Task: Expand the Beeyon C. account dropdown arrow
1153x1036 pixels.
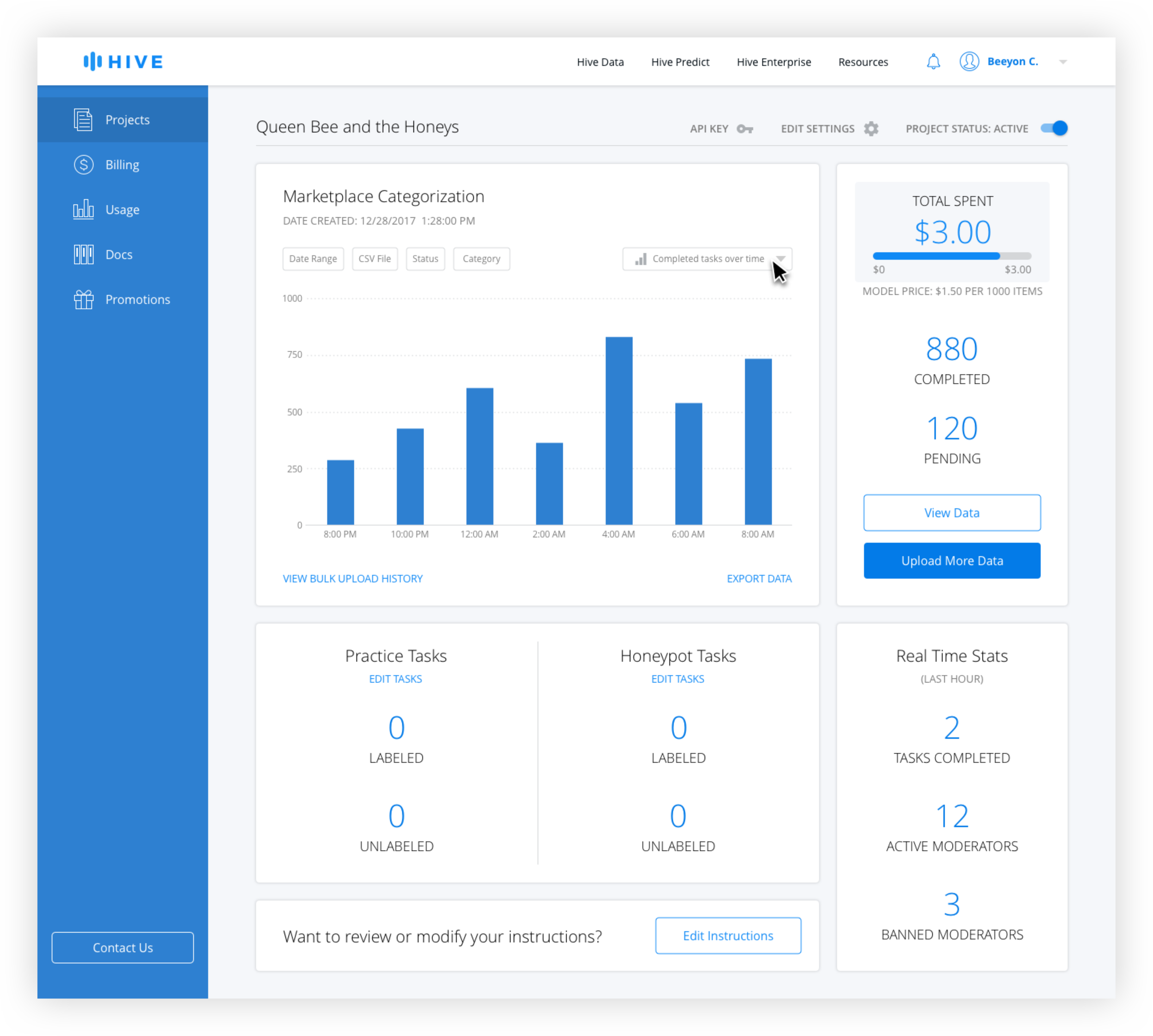Action: 1063,61
